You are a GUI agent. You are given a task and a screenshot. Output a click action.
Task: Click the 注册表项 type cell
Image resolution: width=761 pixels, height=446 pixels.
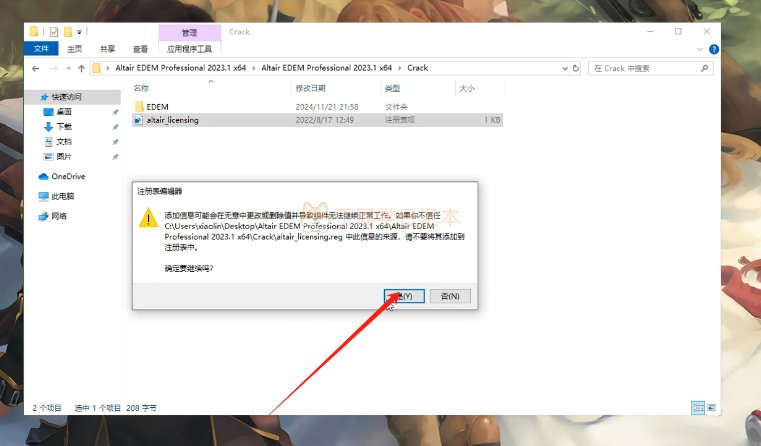tap(399, 120)
